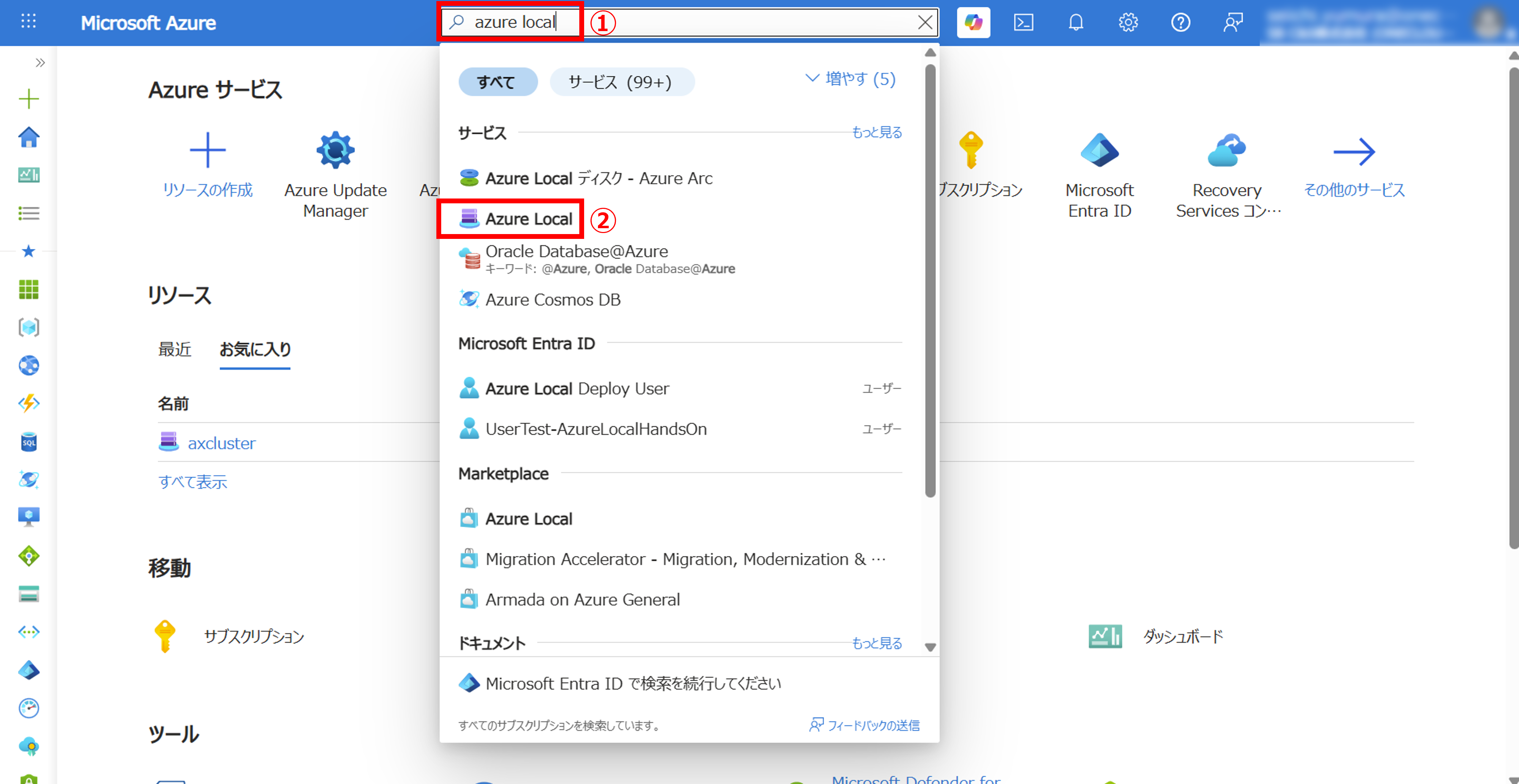Open サブスクリプション in the 移動 section
The height and width of the screenshot is (784, 1519).
point(229,636)
